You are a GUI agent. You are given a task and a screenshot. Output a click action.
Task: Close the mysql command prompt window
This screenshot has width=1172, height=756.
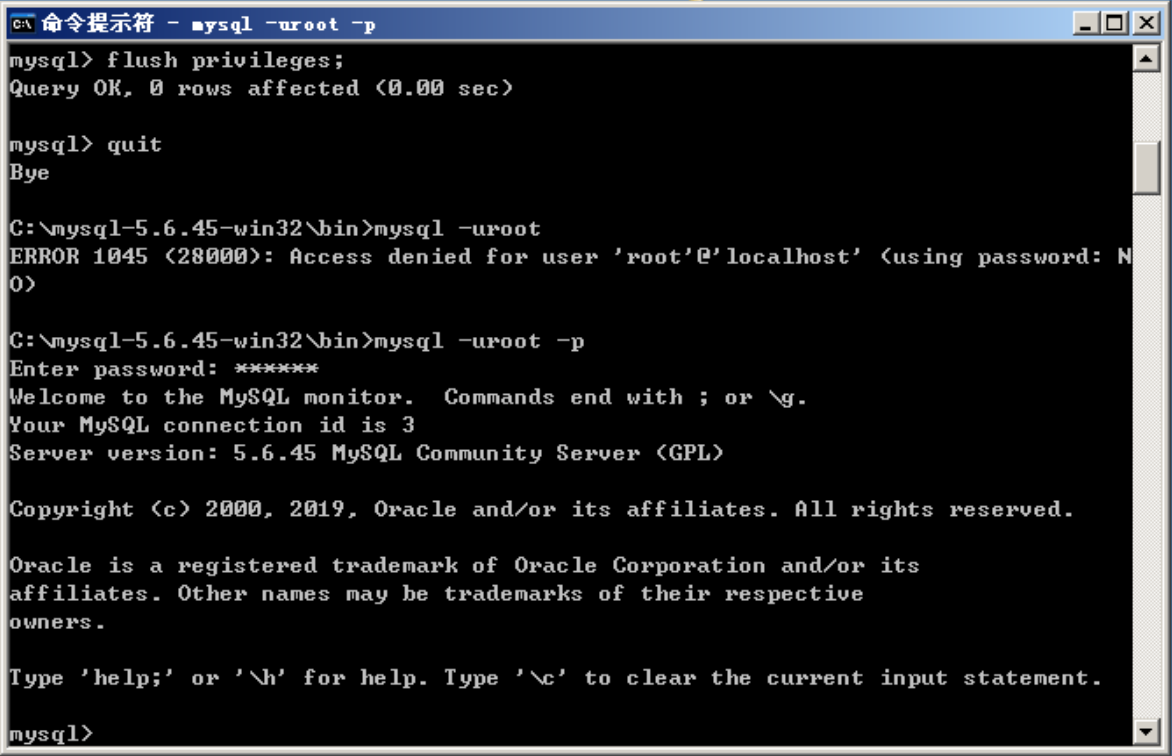(x=1146, y=24)
